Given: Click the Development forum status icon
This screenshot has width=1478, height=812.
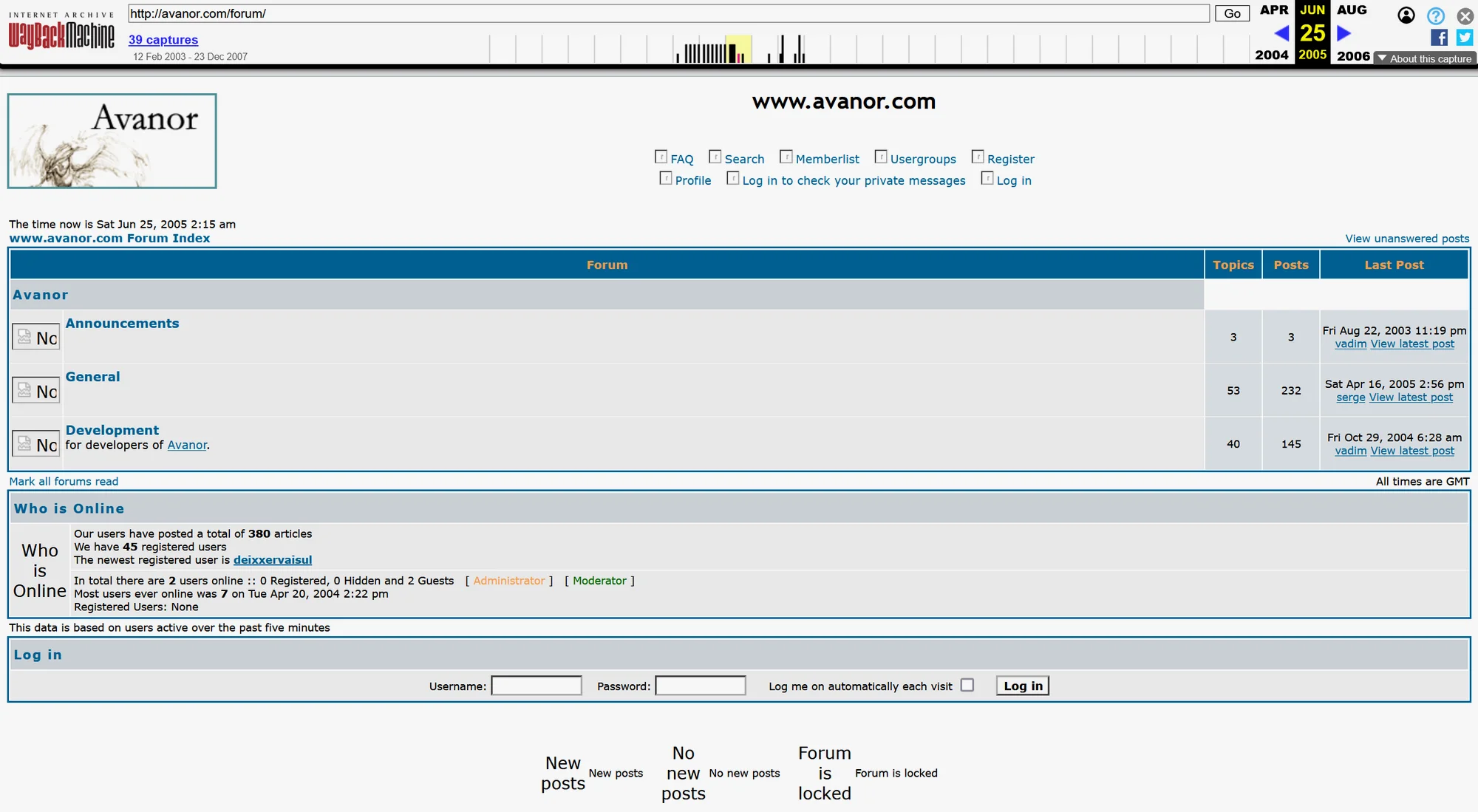Looking at the screenshot, I should click(35, 443).
